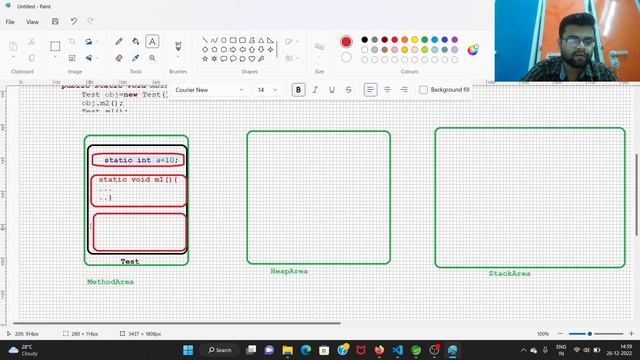
Task: Choose the Curve shape
Action: click(214, 40)
